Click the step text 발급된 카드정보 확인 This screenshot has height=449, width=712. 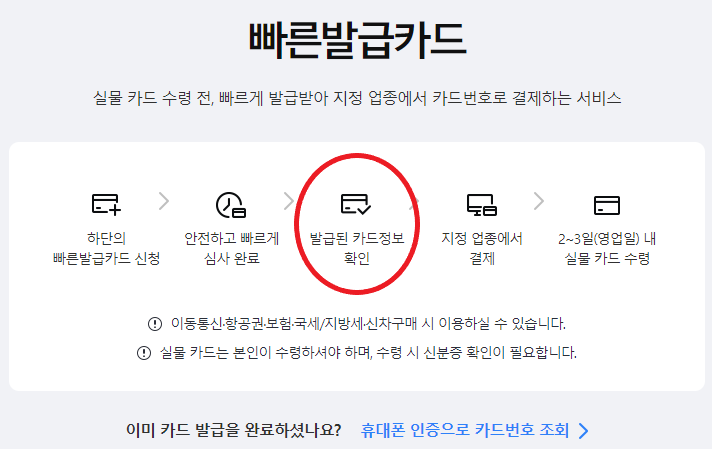(356, 248)
